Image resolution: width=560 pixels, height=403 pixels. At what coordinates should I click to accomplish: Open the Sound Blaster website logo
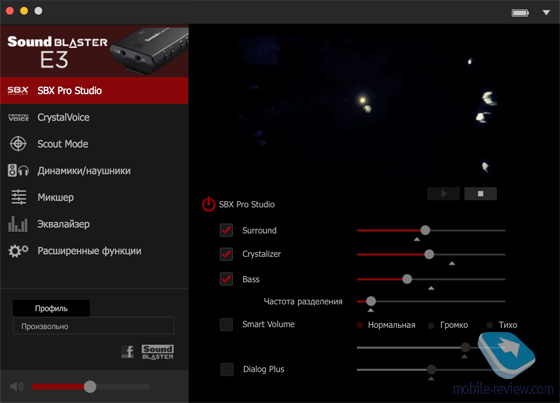pos(158,352)
